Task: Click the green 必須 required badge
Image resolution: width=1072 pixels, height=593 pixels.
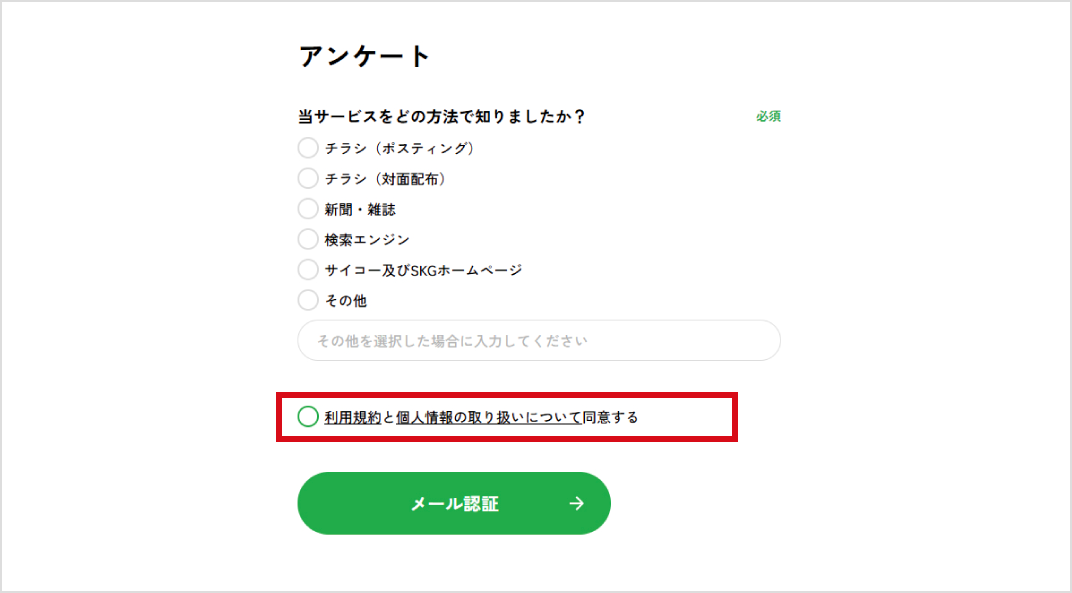Action: pyautogui.click(x=768, y=117)
